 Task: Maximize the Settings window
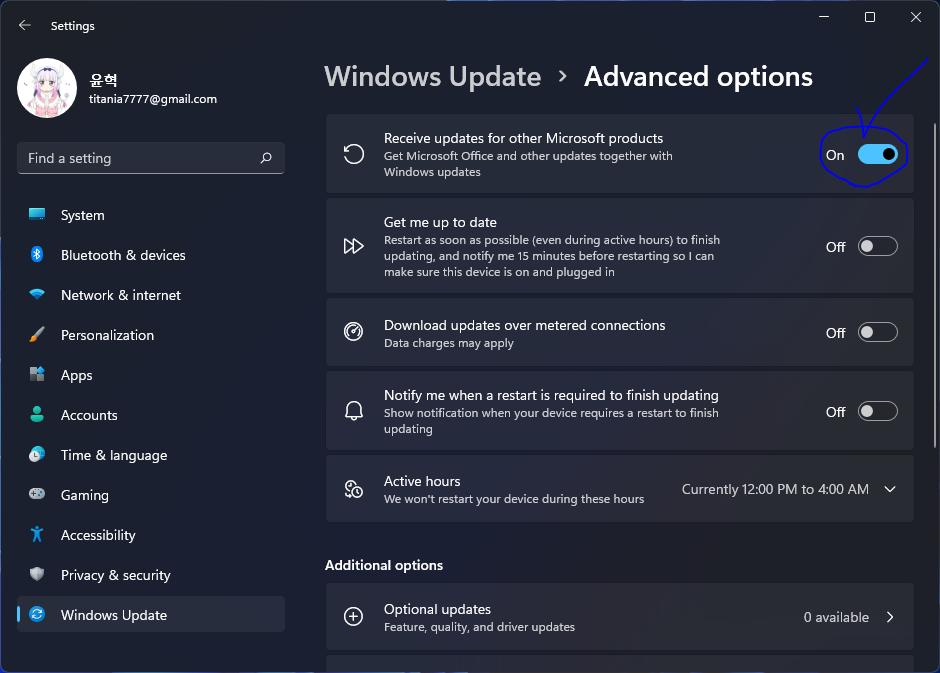(870, 17)
